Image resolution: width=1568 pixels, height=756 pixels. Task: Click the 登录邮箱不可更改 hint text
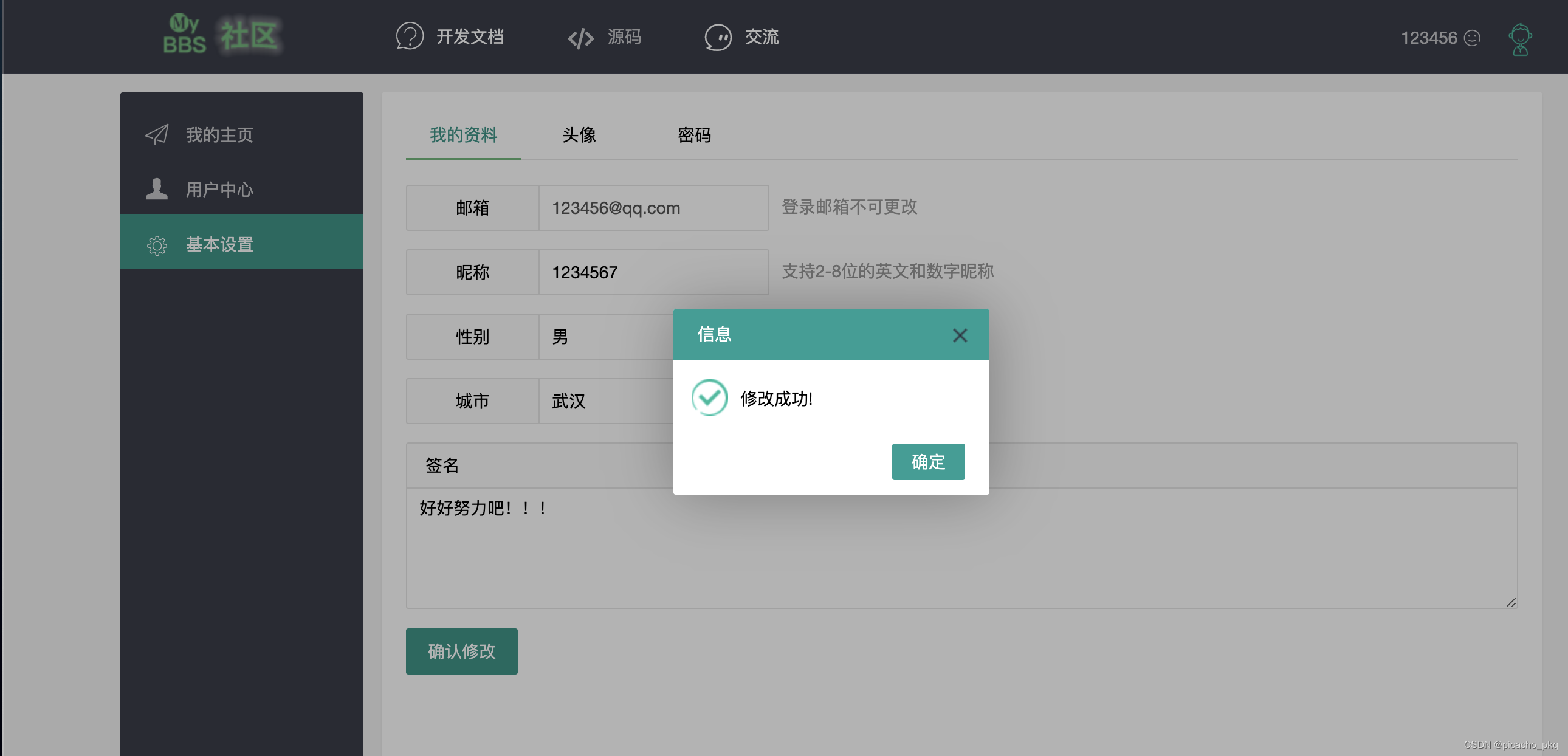pyautogui.click(x=849, y=207)
